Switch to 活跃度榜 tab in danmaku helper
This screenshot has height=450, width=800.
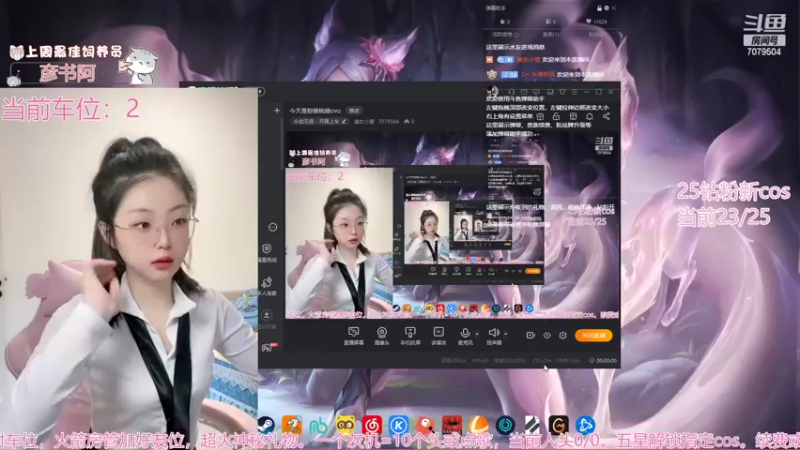505,35
